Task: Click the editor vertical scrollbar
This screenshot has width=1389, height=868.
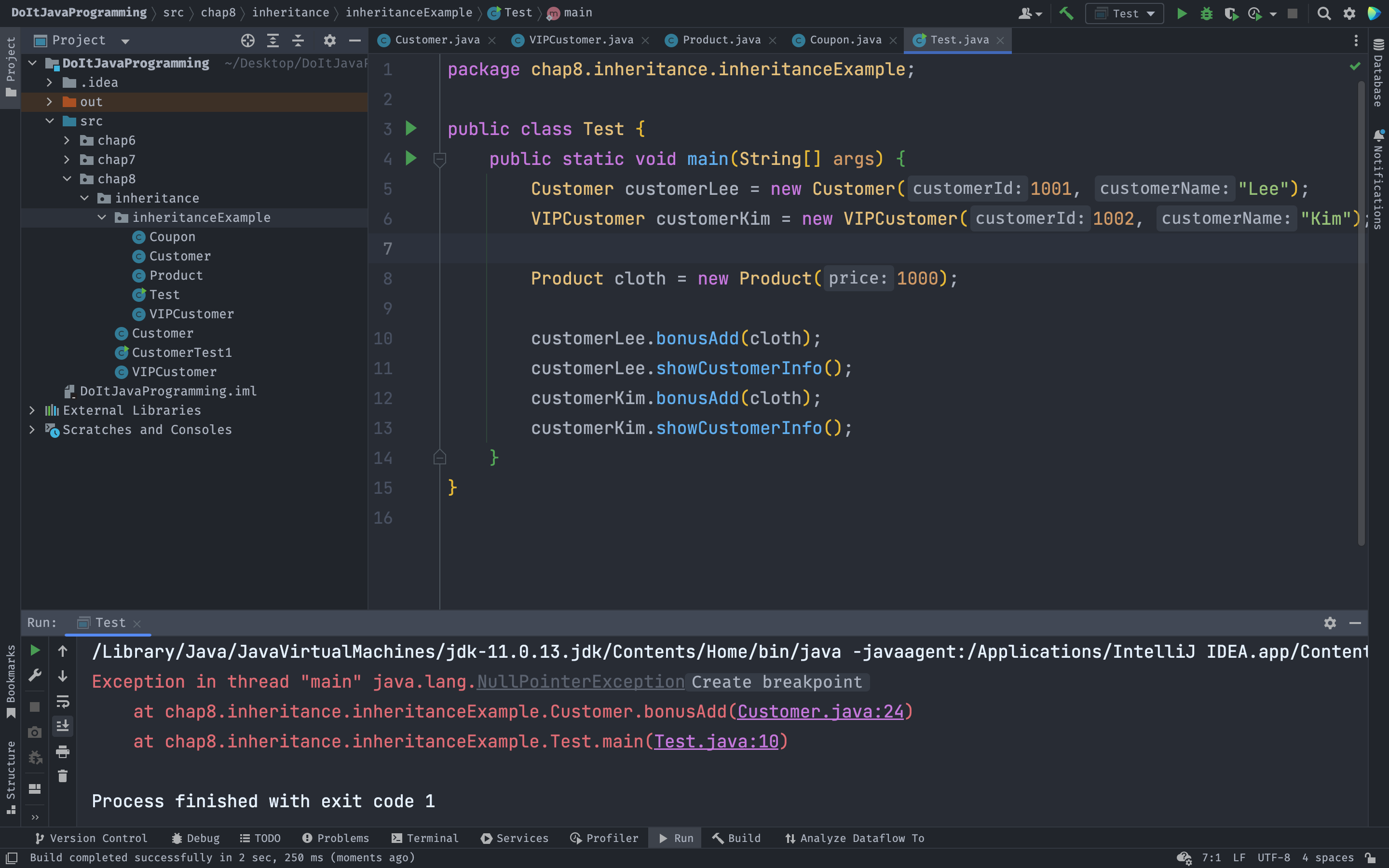Action: tap(1361, 310)
